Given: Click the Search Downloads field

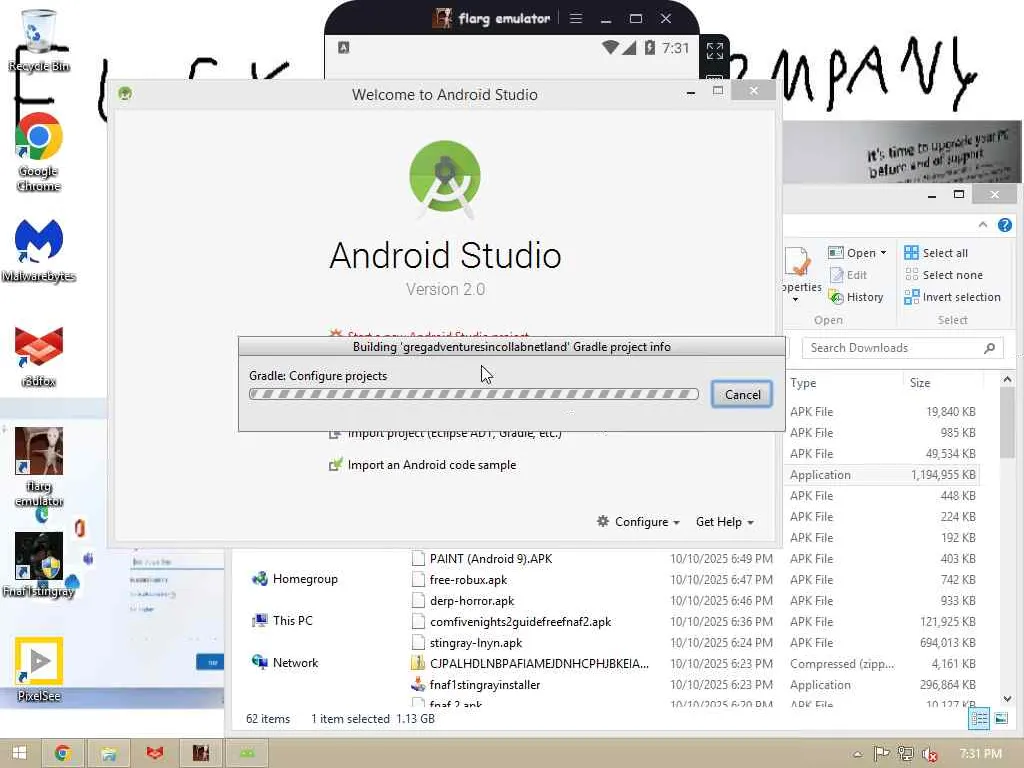Looking at the screenshot, I should click(x=903, y=348).
